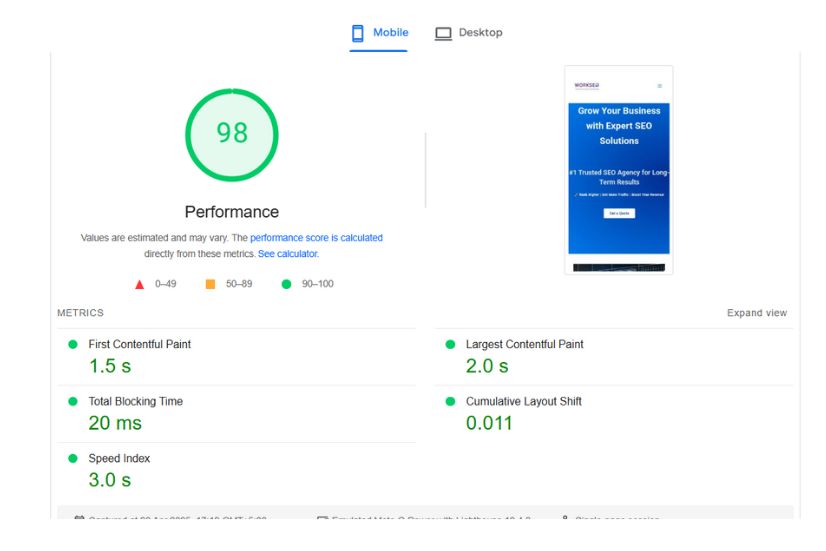Click the Get a Quote button in the preview
Image resolution: width=826 pixels, height=551 pixels.
[618, 213]
